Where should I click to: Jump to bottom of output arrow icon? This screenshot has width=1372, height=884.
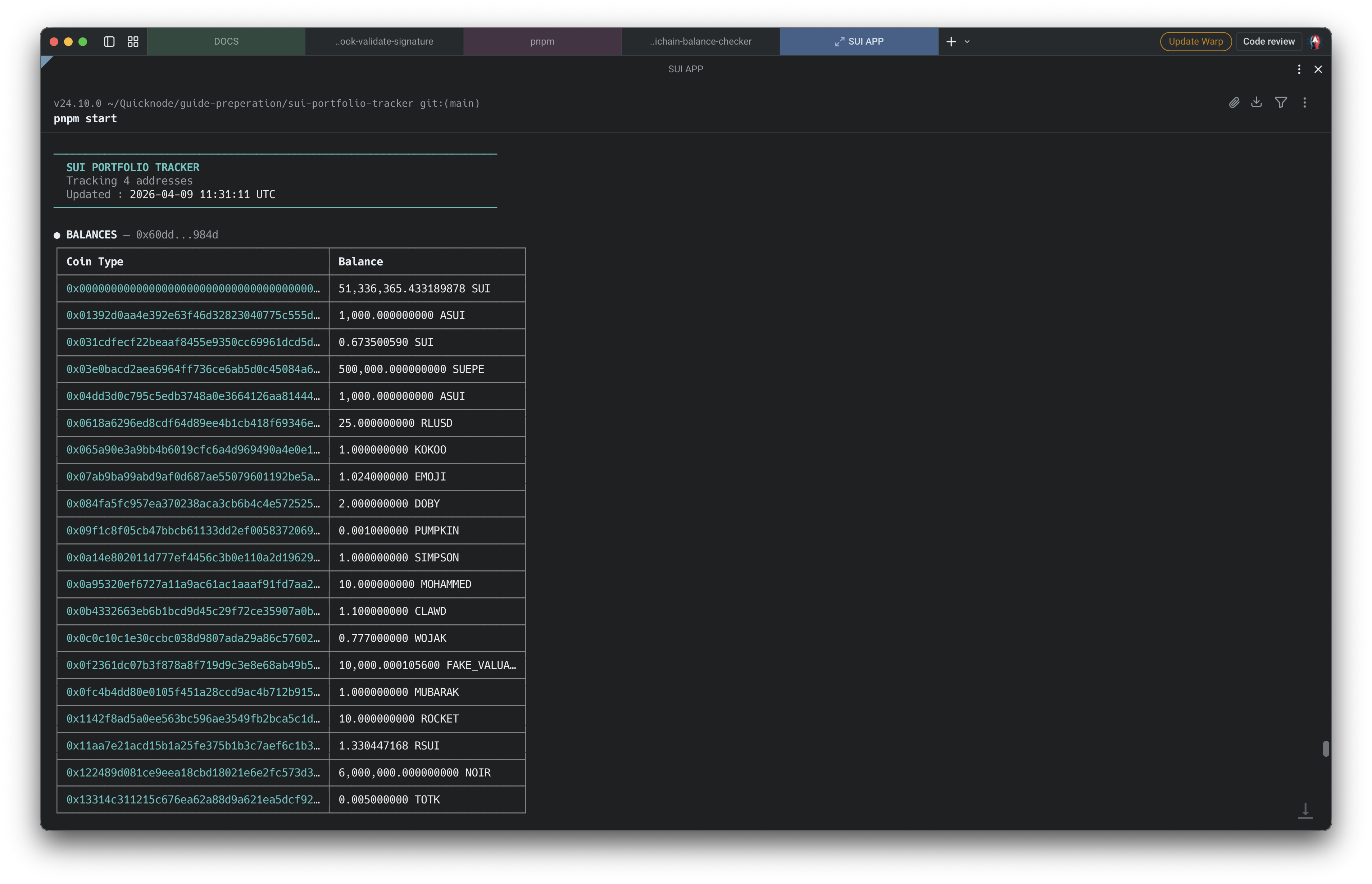pos(1305,811)
